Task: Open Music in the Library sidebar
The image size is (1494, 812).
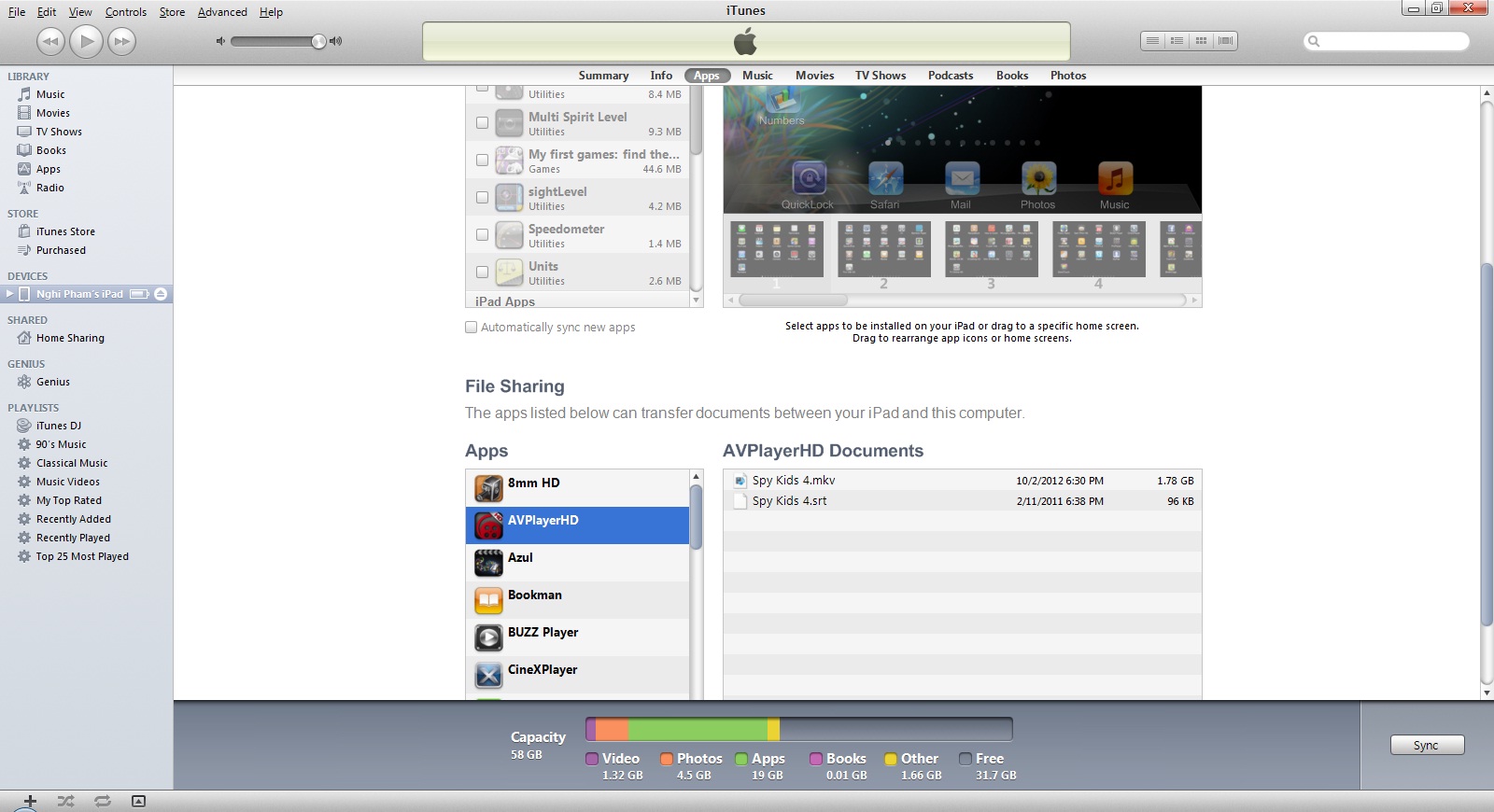Action: point(50,94)
